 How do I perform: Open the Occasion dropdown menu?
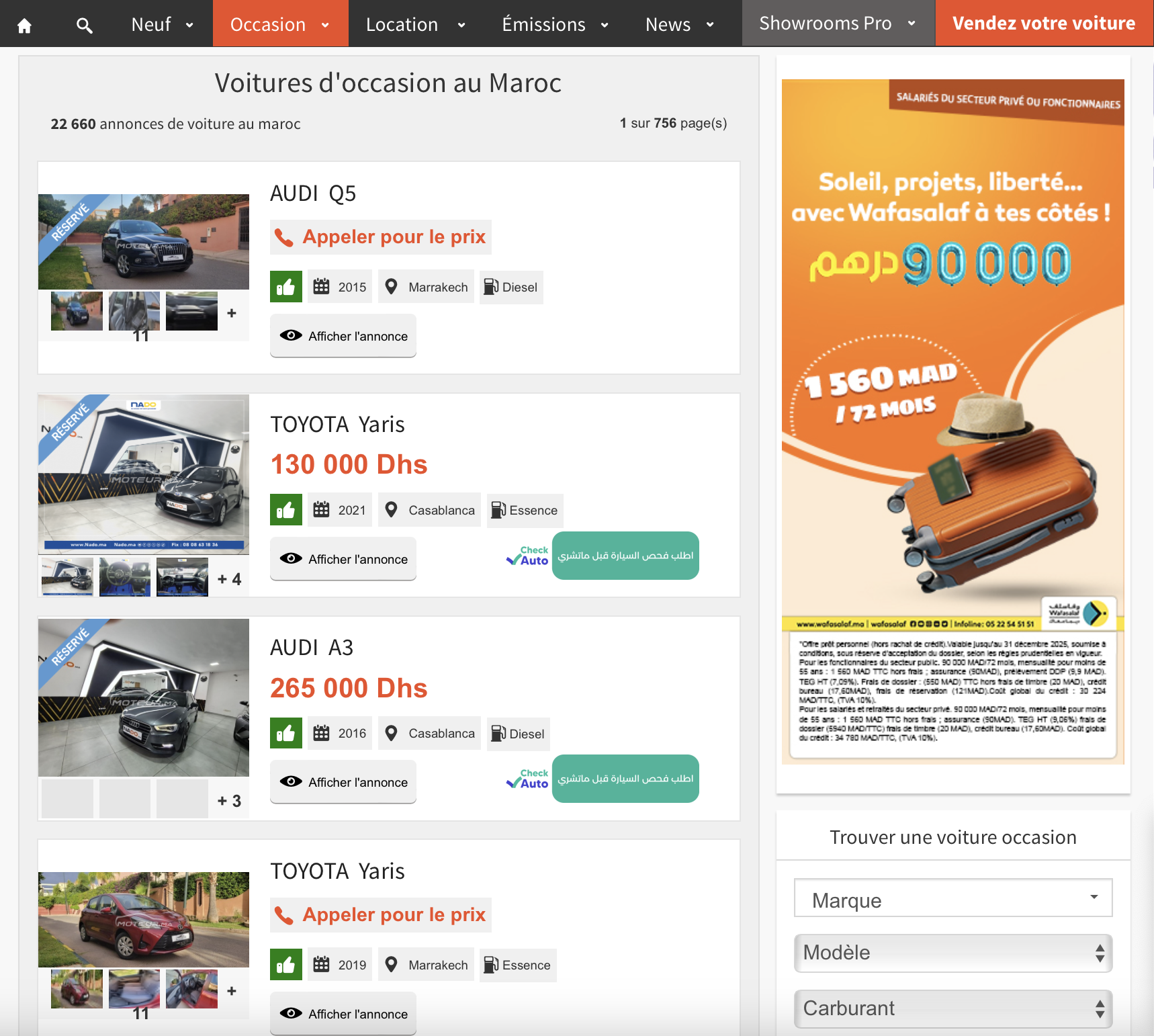(281, 24)
